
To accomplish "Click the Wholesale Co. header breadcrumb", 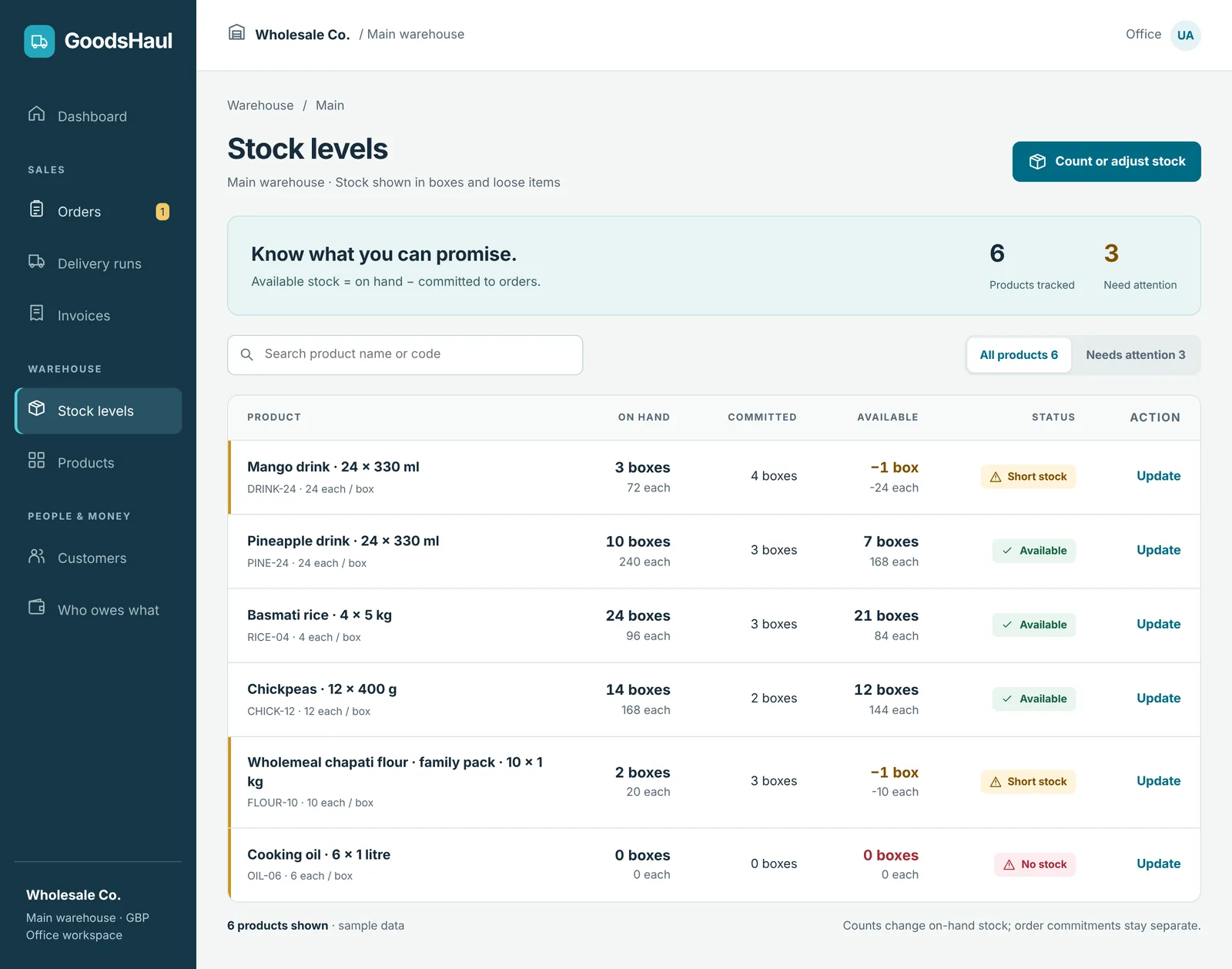I will 303,35.
